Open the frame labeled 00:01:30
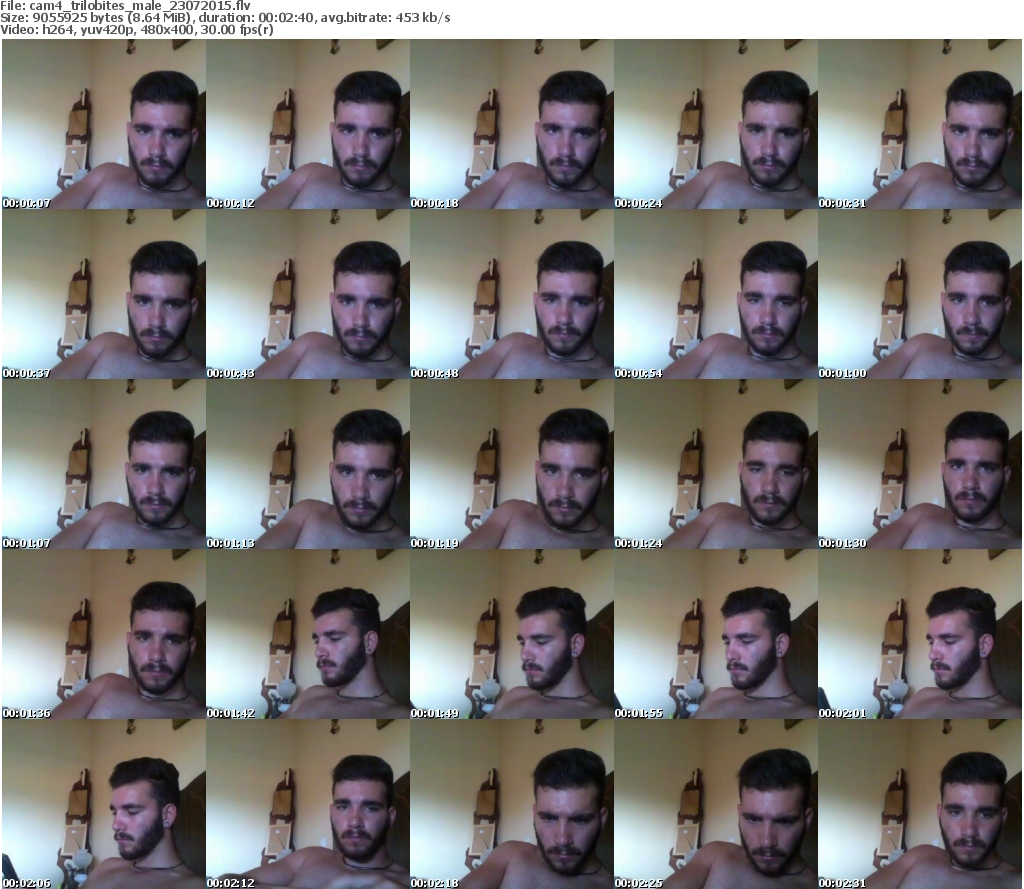This screenshot has height=889, width=1024. [x=920, y=464]
